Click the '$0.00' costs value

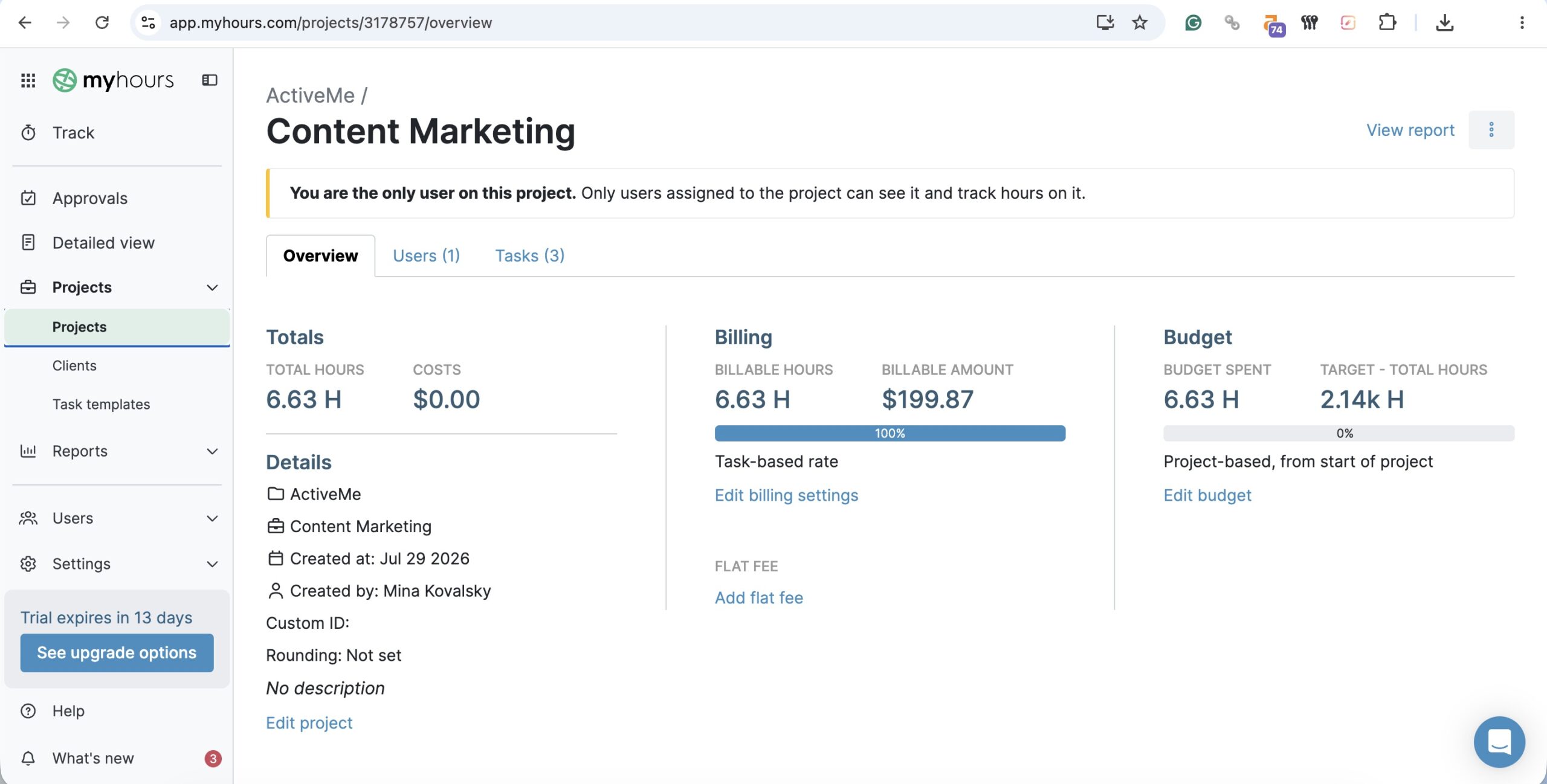447,399
